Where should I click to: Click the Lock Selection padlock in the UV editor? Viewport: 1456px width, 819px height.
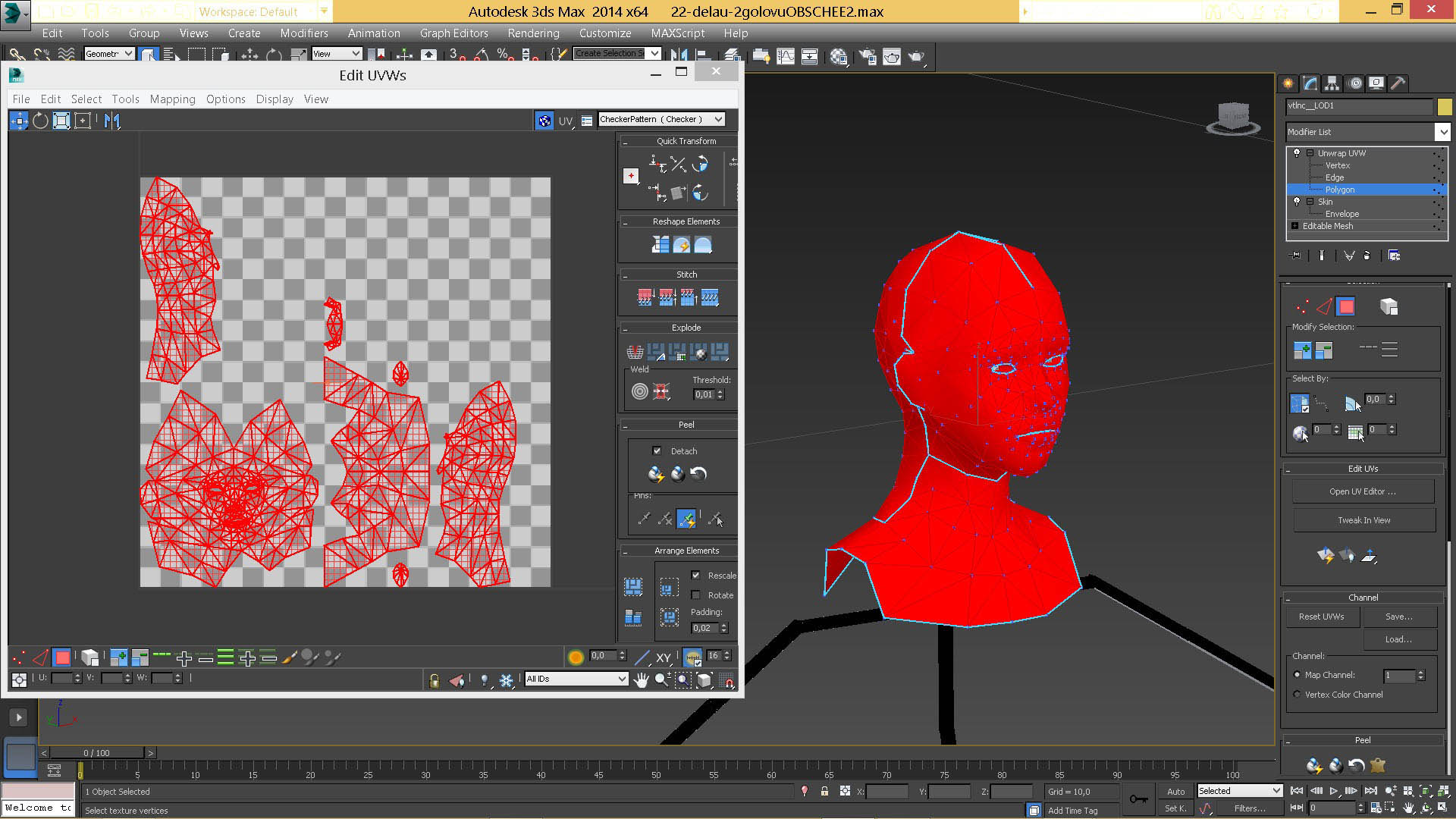434,680
